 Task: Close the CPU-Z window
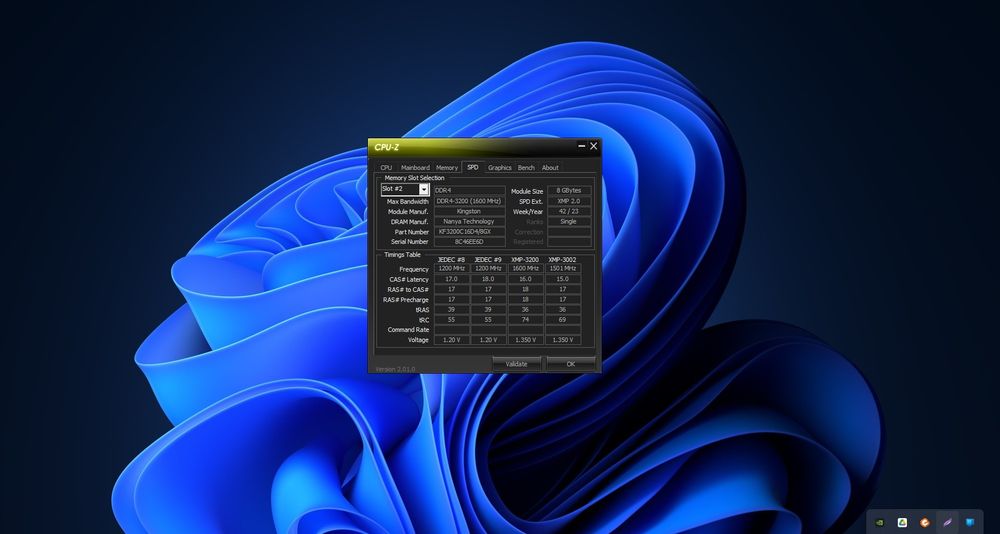click(594, 146)
